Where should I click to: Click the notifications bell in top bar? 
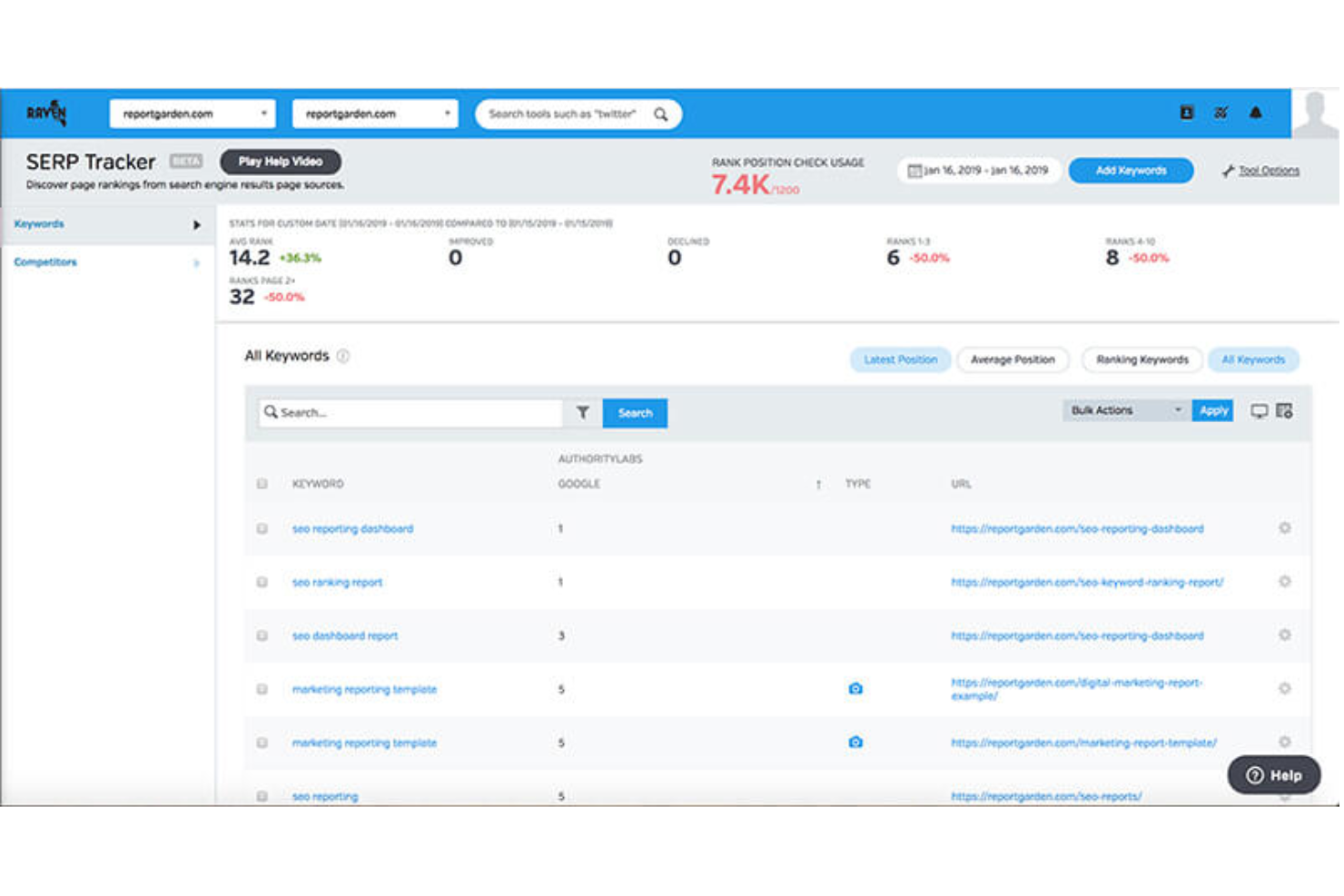[x=1256, y=113]
